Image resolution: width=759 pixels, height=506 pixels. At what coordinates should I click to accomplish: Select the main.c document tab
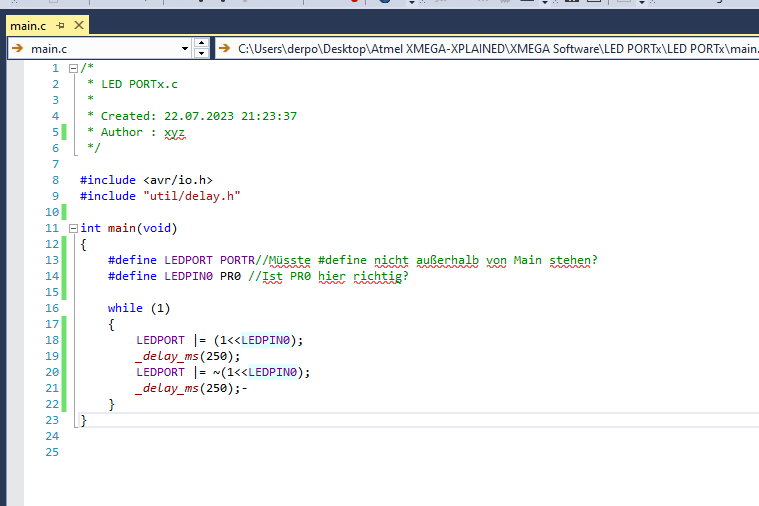[28, 26]
